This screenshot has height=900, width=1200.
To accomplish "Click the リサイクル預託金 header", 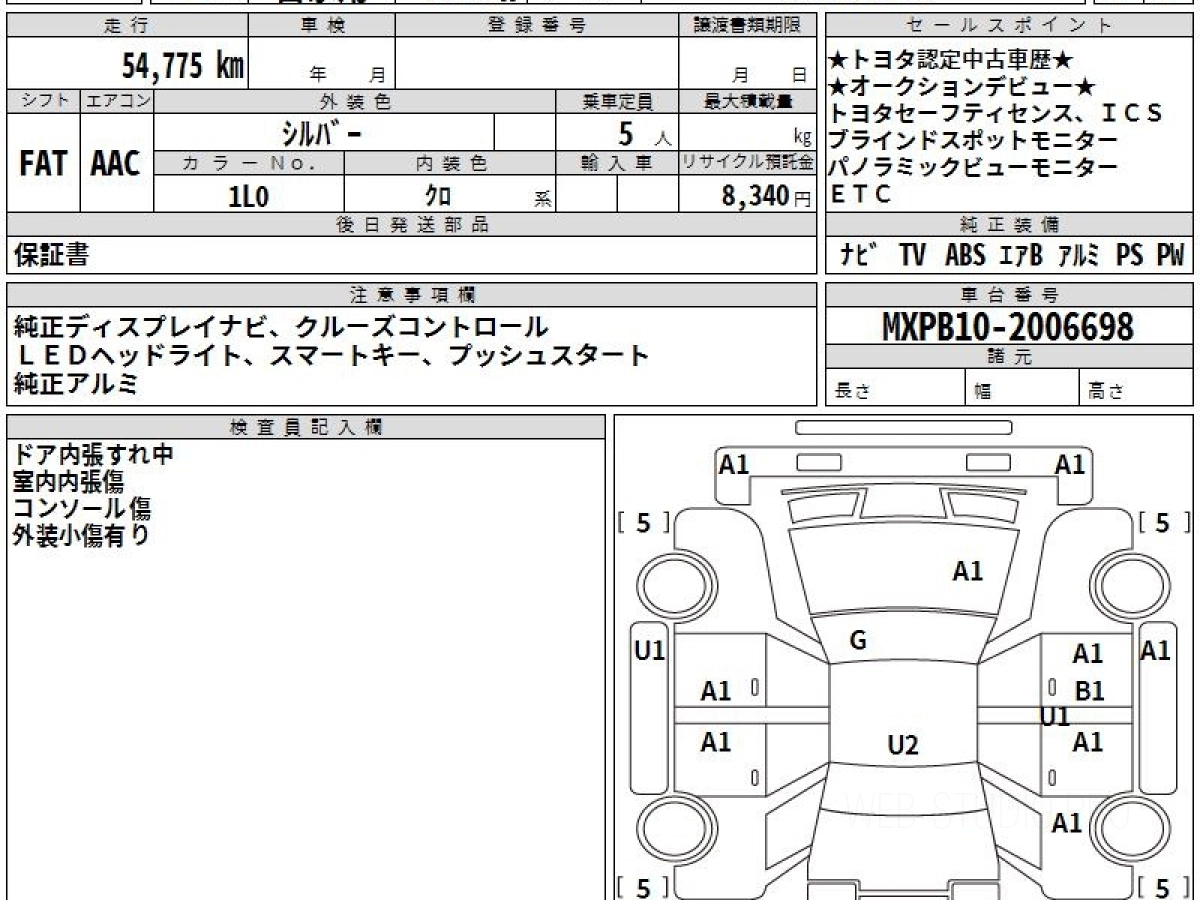I will pyautogui.click(x=747, y=163).
